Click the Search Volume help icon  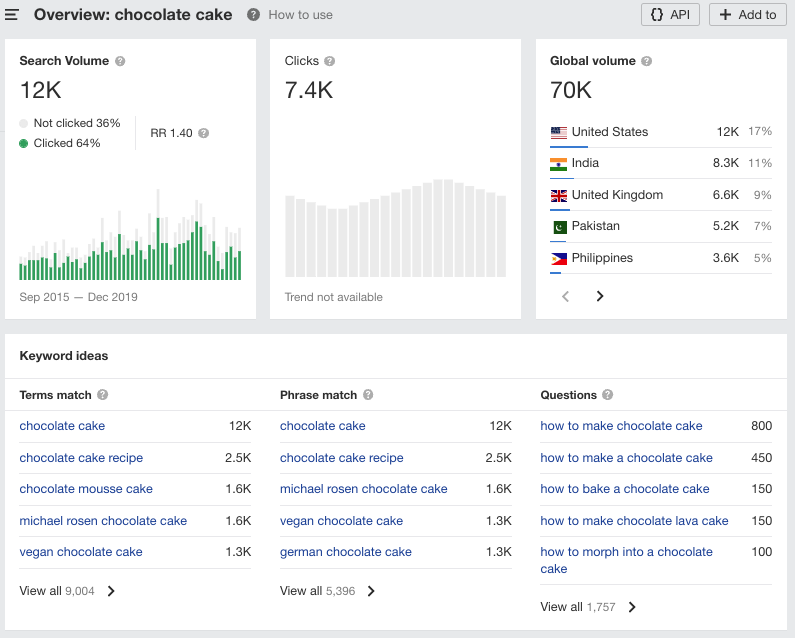pos(120,61)
